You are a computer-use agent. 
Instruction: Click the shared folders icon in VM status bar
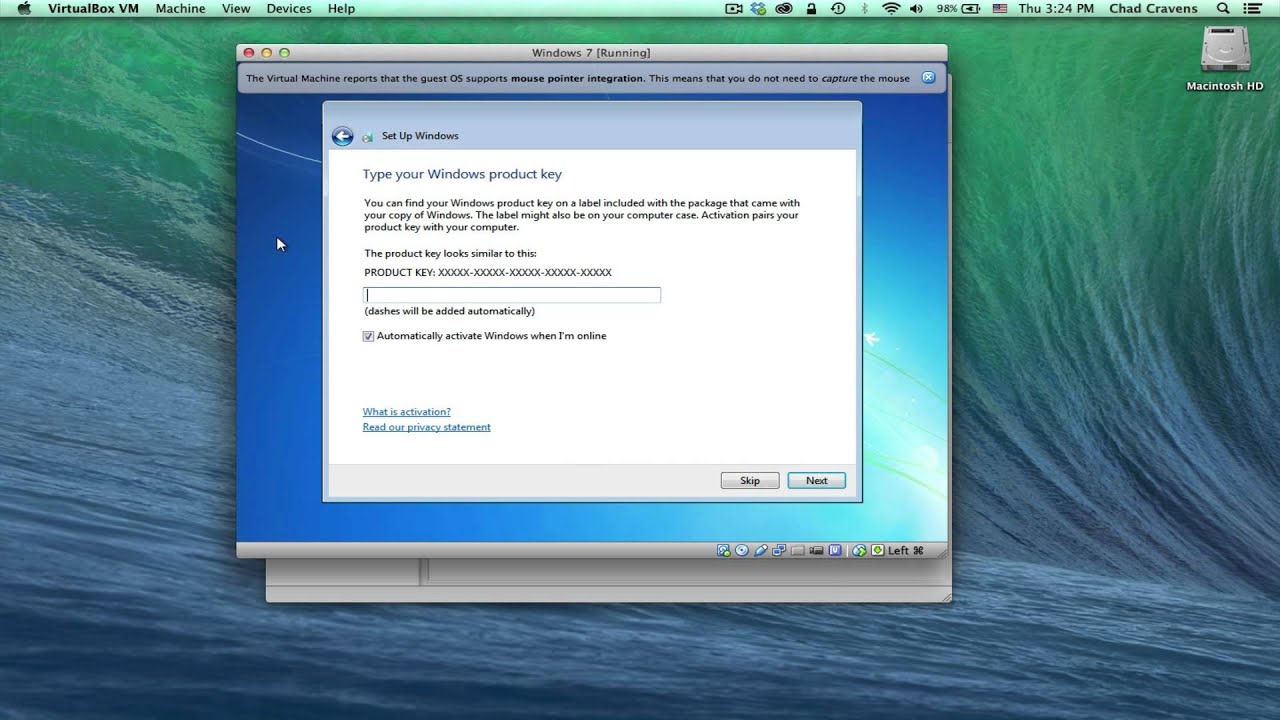coord(798,550)
